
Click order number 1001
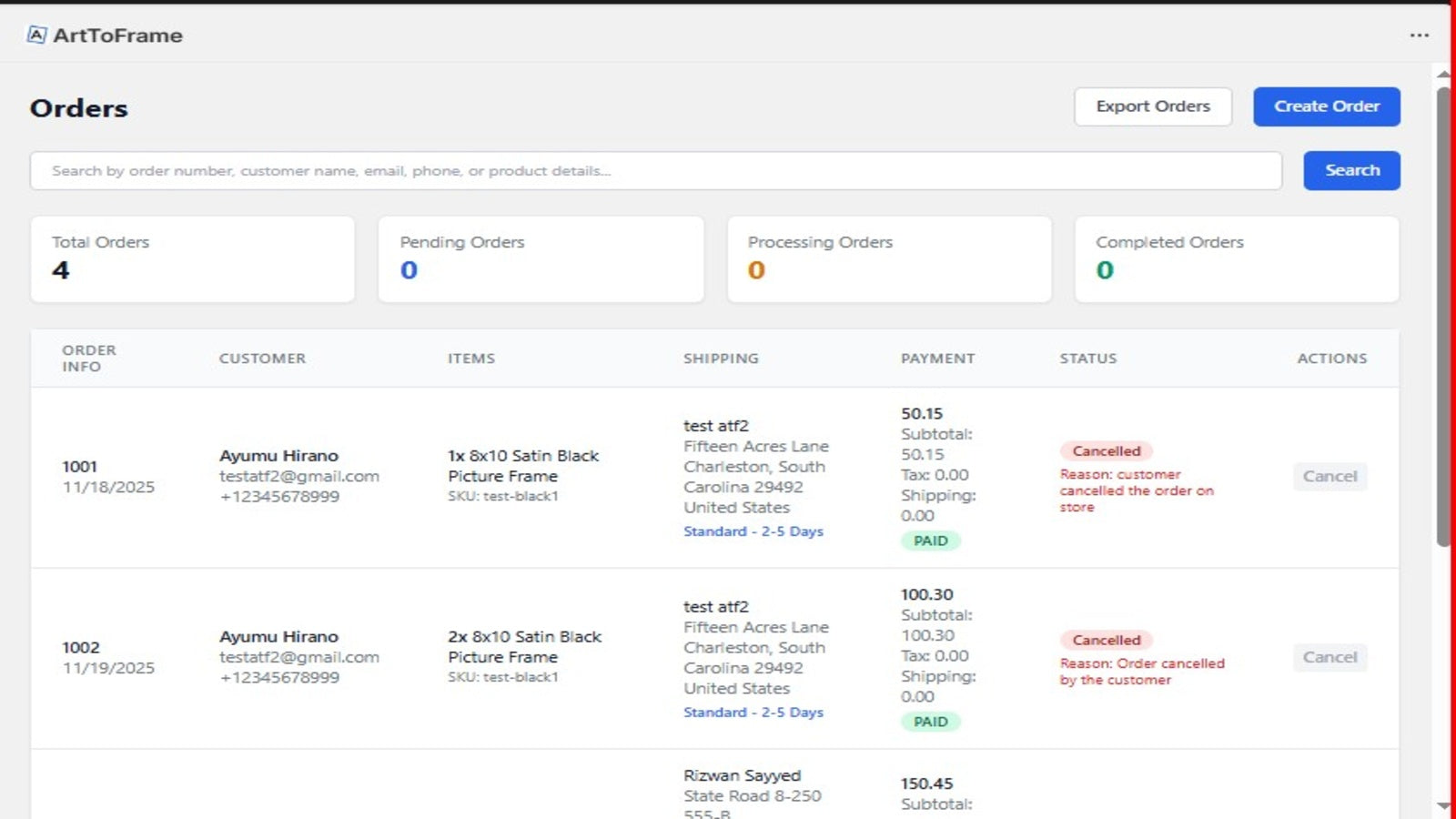[79, 467]
